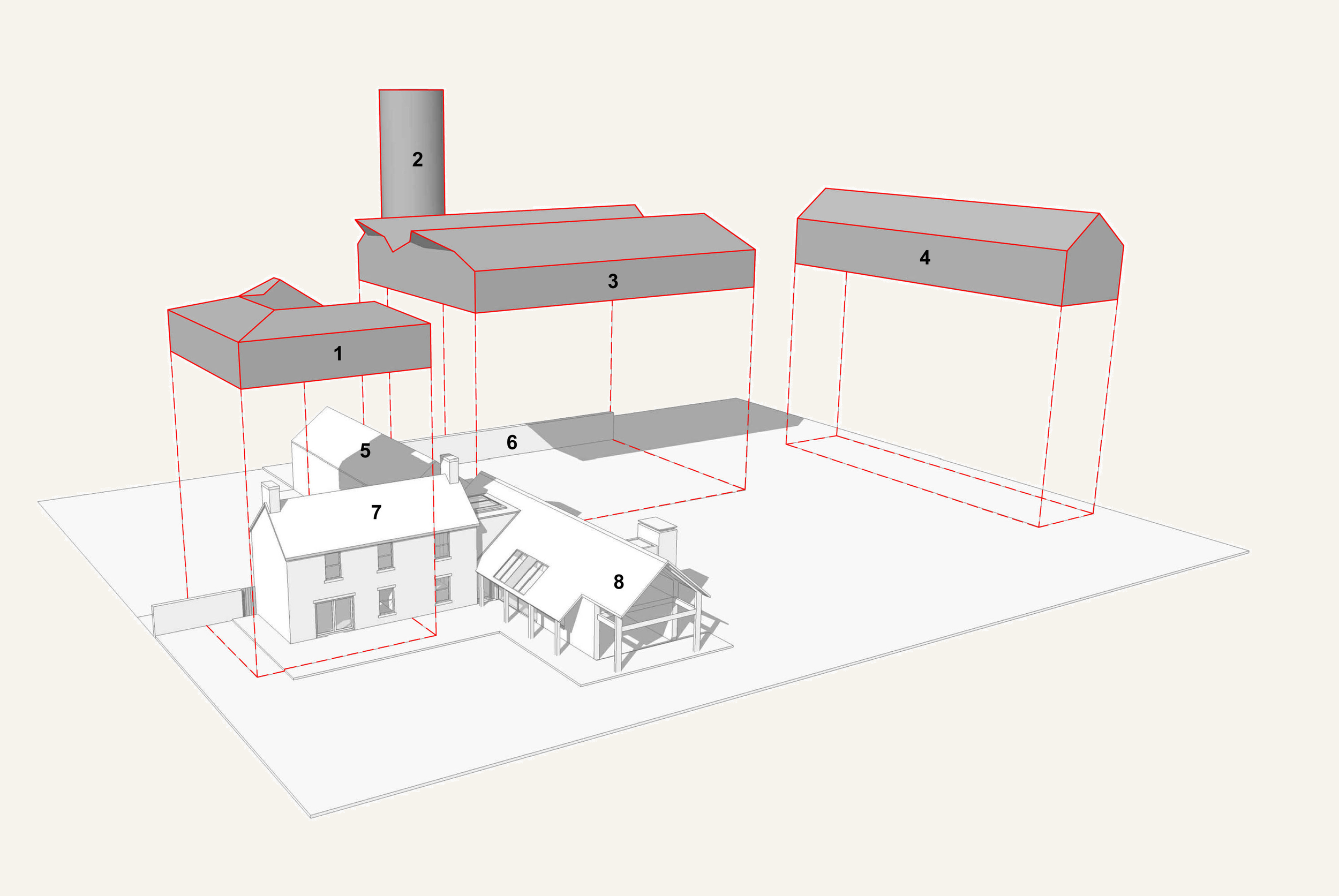Image resolution: width=1339 pixels, height=896 pixels.
Task: Click the number label 2 on the tower
Action: (x=417, y=160)
